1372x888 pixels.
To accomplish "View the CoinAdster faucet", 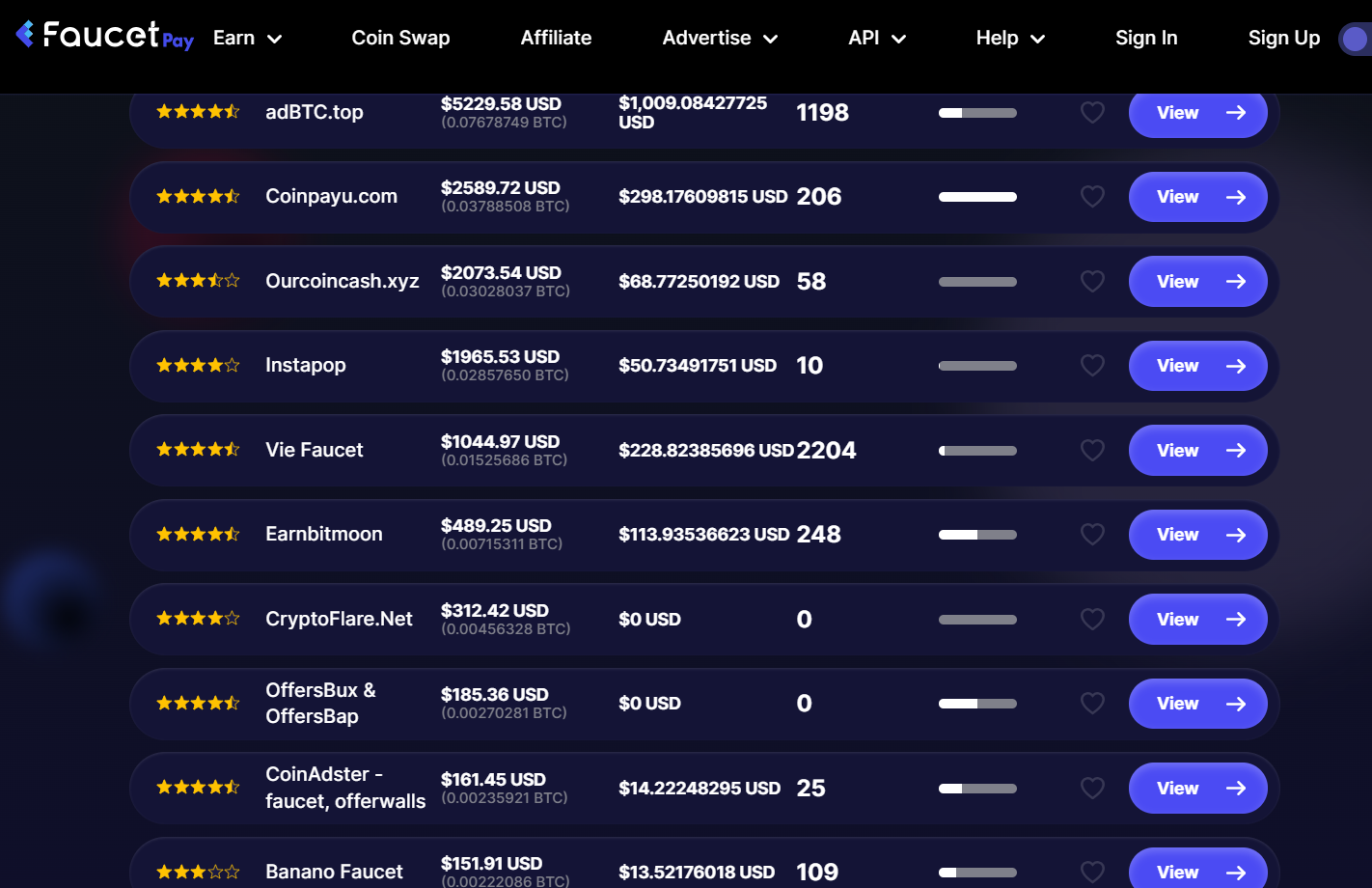I will coord(1198,789).
